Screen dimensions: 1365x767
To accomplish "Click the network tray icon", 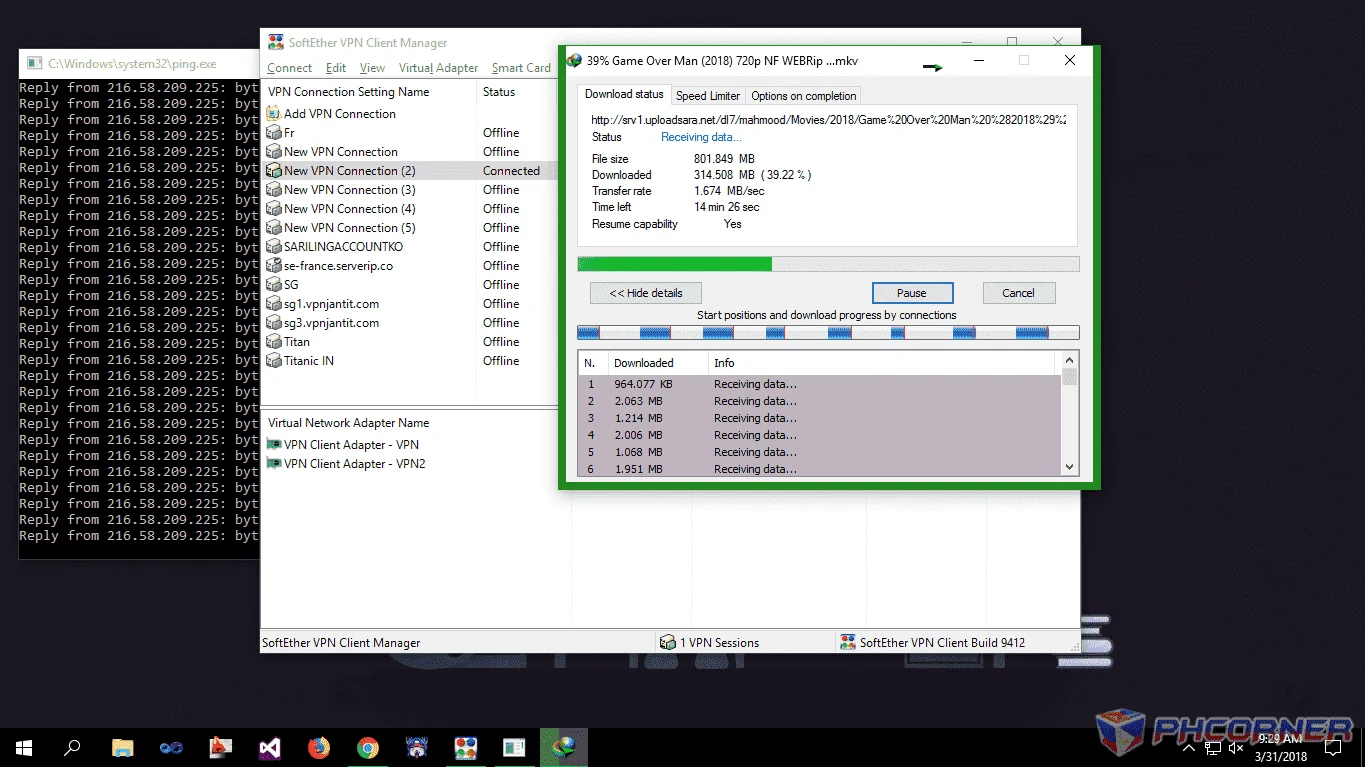I will (1213, 747).
